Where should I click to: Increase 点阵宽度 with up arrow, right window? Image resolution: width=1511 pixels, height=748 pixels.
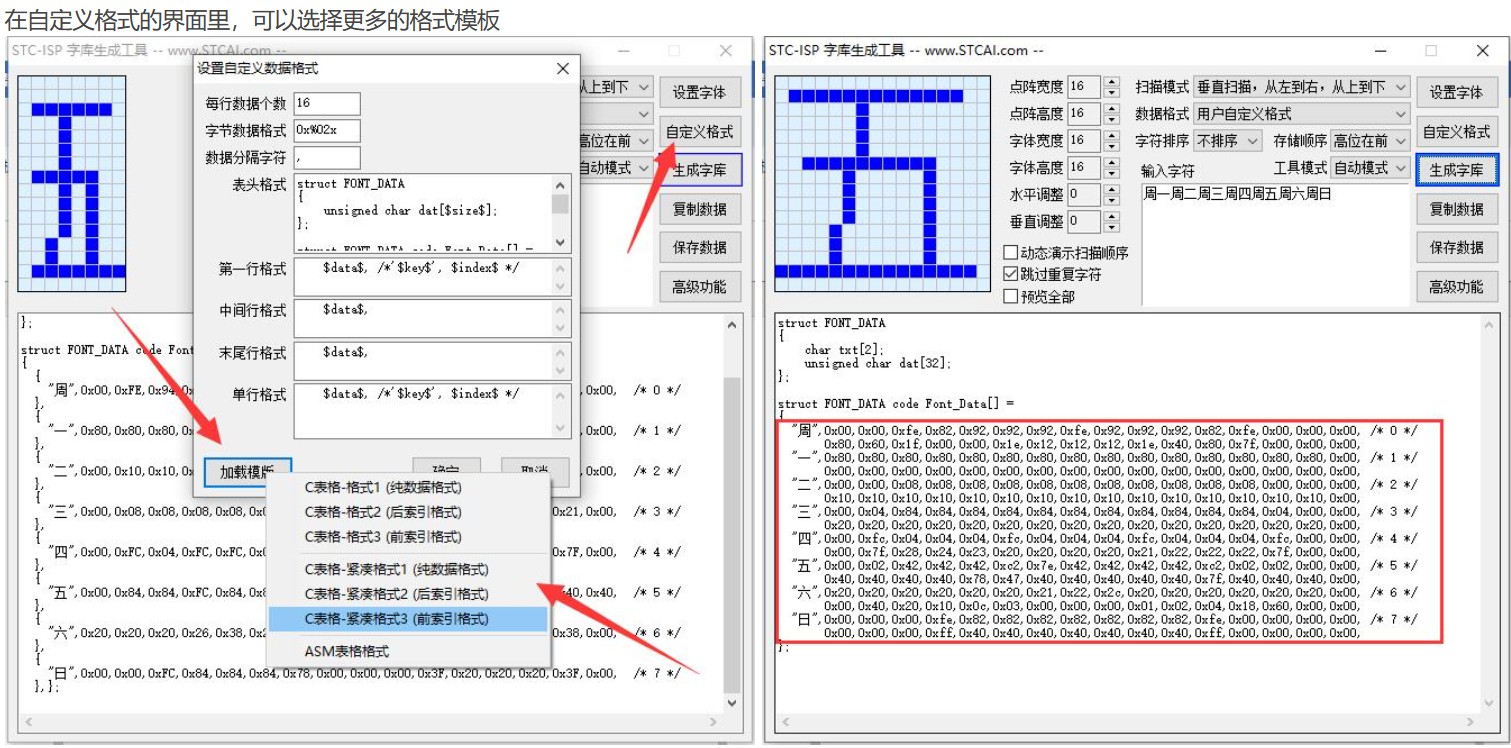(x=1112, y=82)
